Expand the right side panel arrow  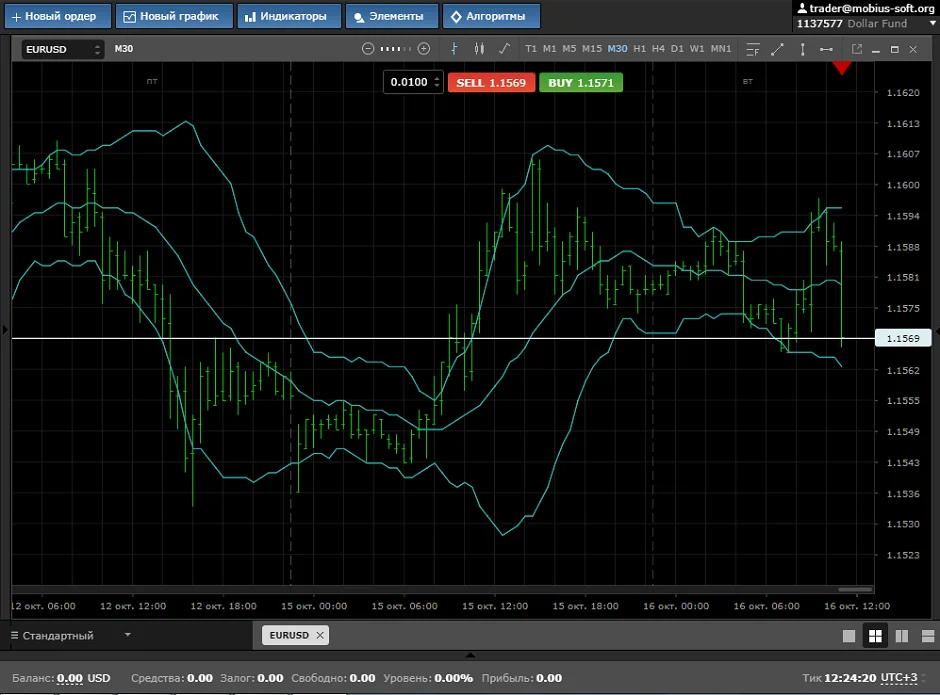tap(937, 331)
